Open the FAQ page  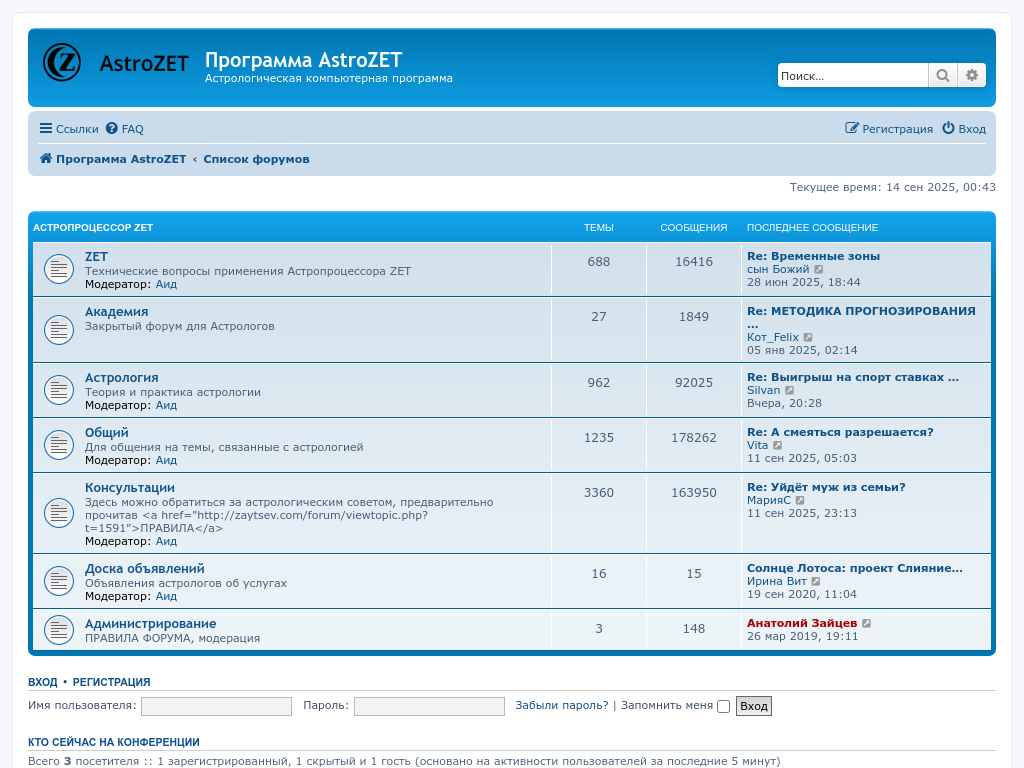(x=125, y=129)
